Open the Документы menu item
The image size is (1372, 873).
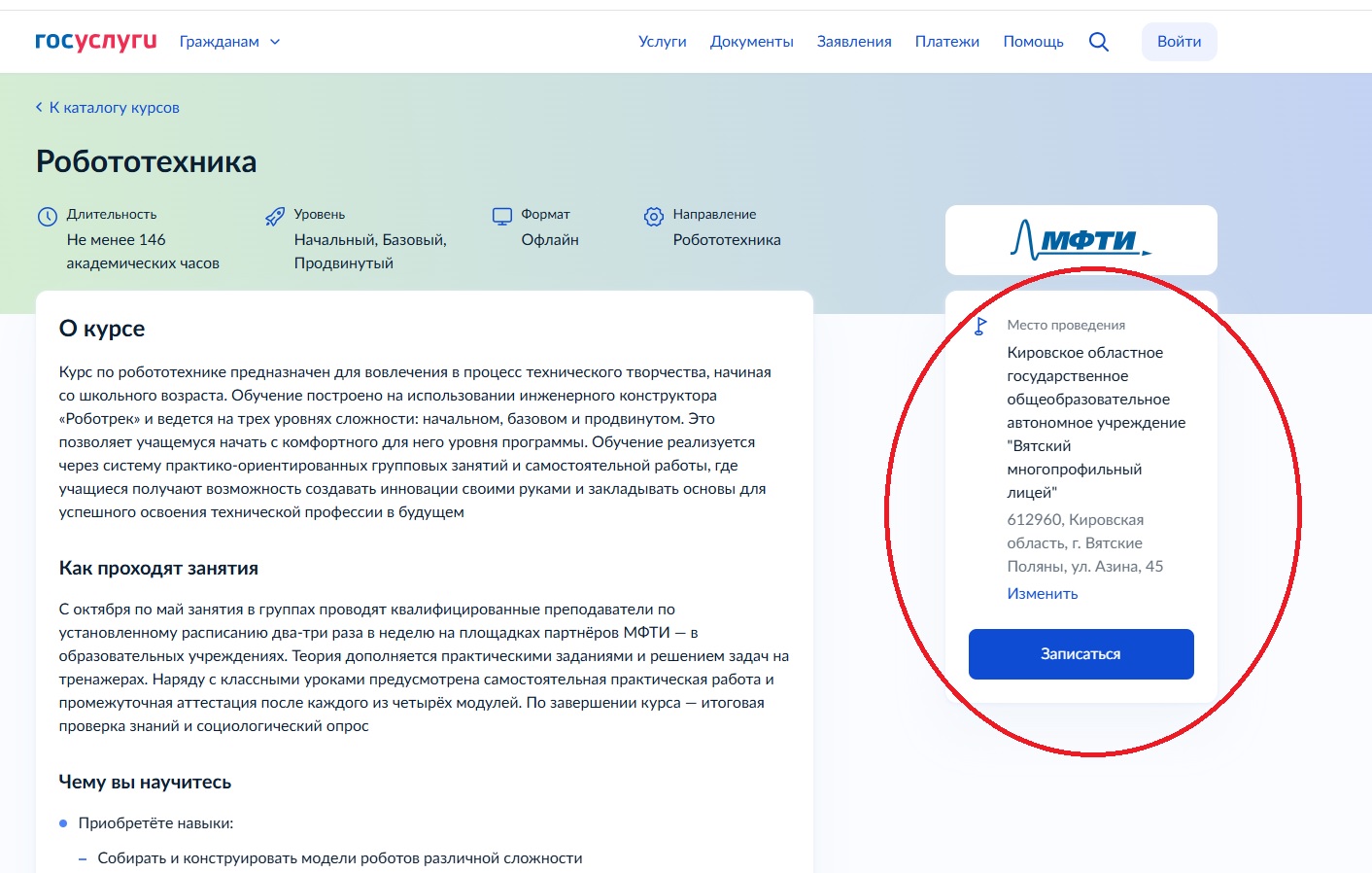point(751,42)
